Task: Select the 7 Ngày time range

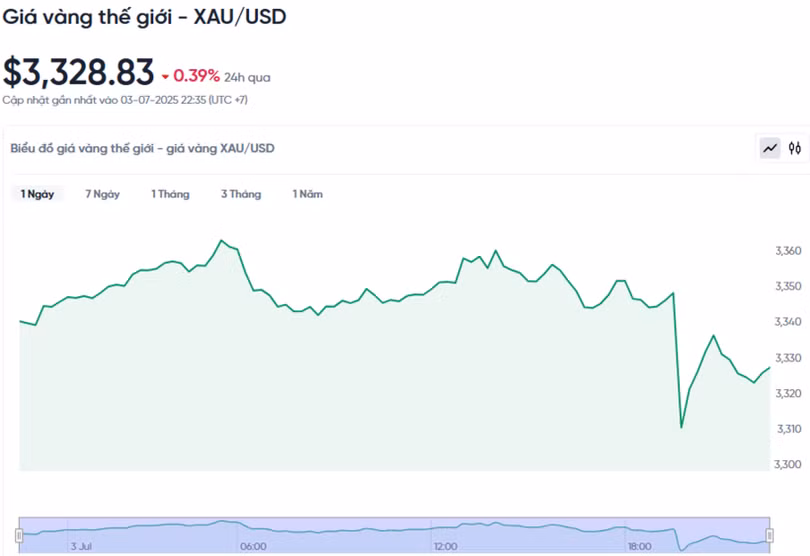Action: (x=102, y=194)
